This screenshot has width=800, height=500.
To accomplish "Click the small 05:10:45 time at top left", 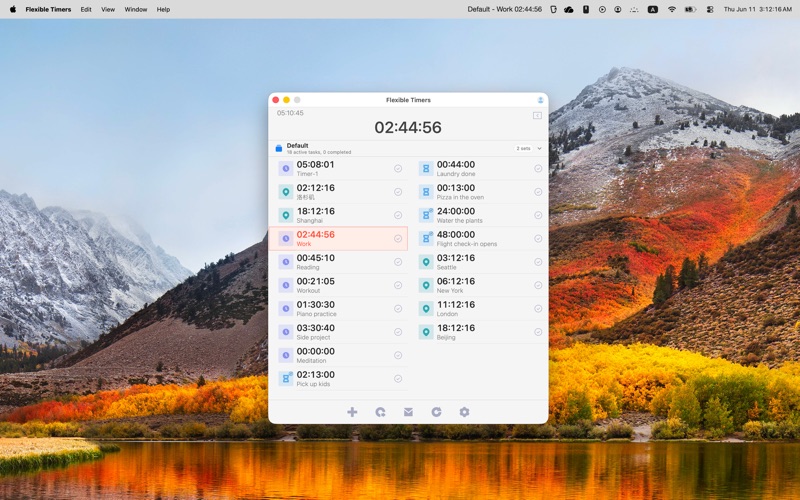I will 290,113.
